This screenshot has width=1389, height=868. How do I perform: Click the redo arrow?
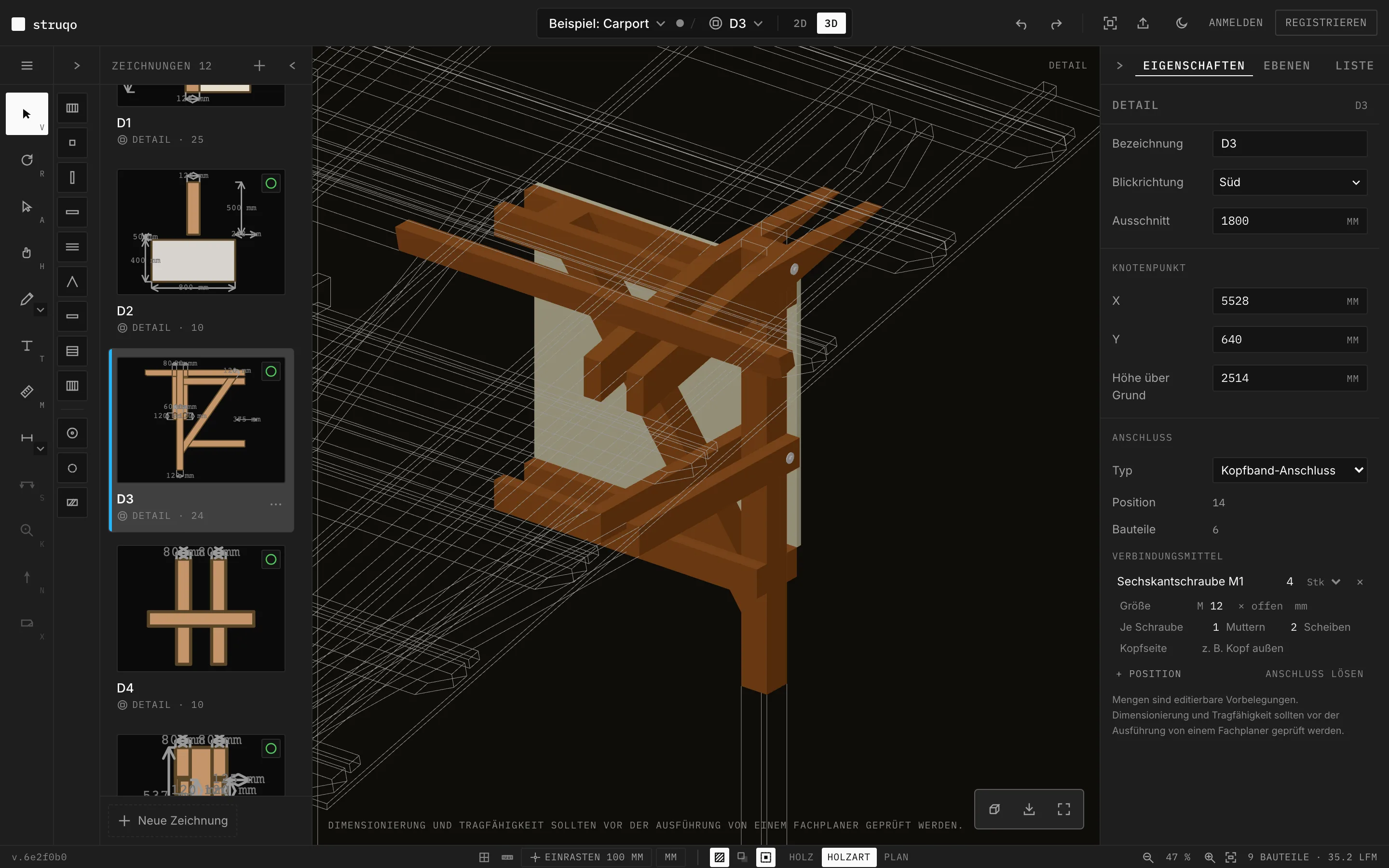point(1056,24)
